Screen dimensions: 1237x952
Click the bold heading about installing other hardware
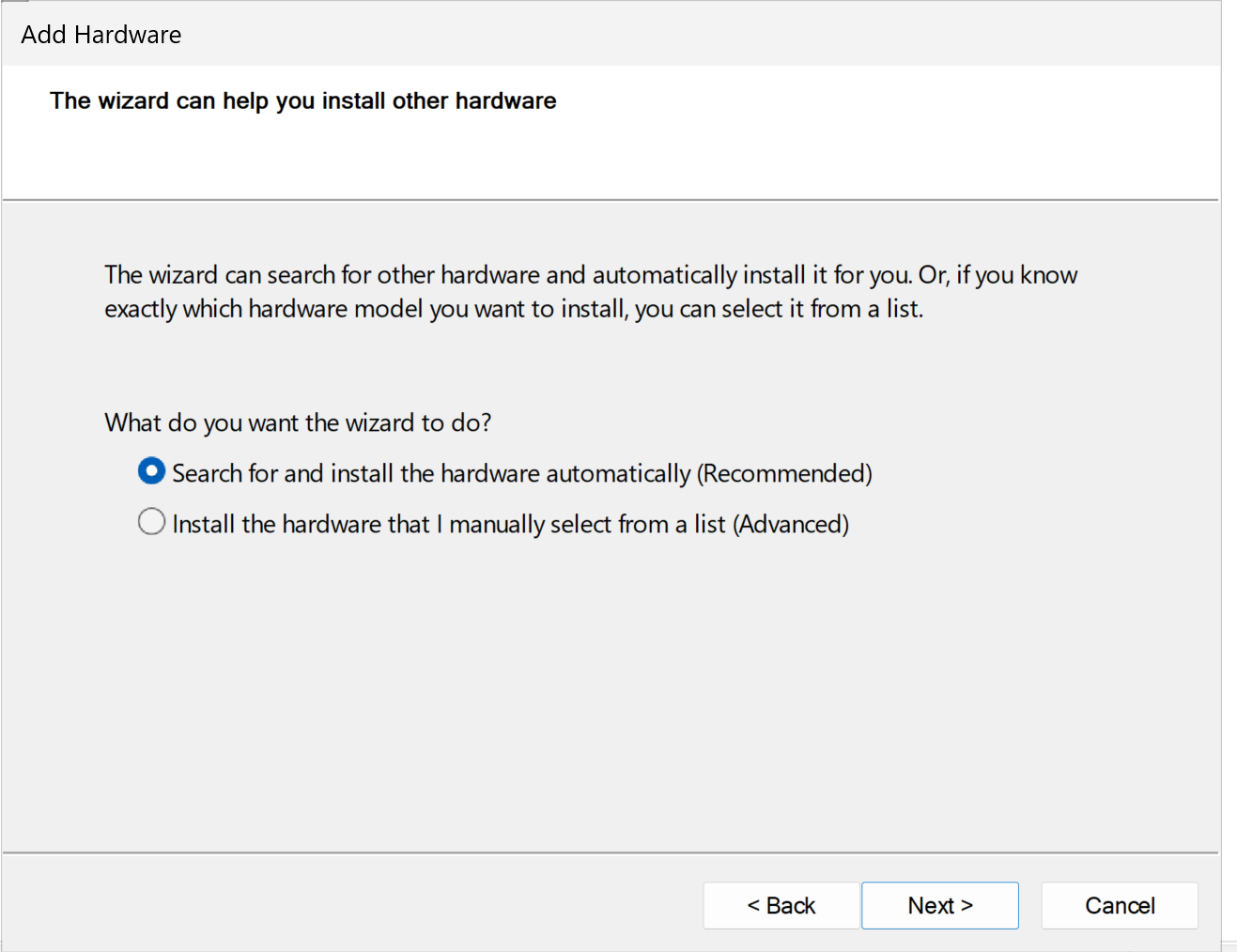(302, 100)
